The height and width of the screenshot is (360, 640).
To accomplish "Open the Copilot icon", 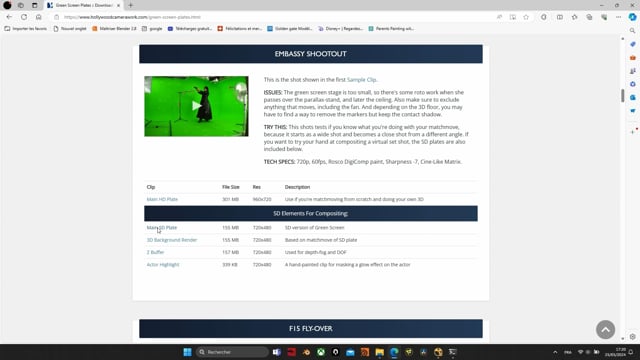I will 633,17.
